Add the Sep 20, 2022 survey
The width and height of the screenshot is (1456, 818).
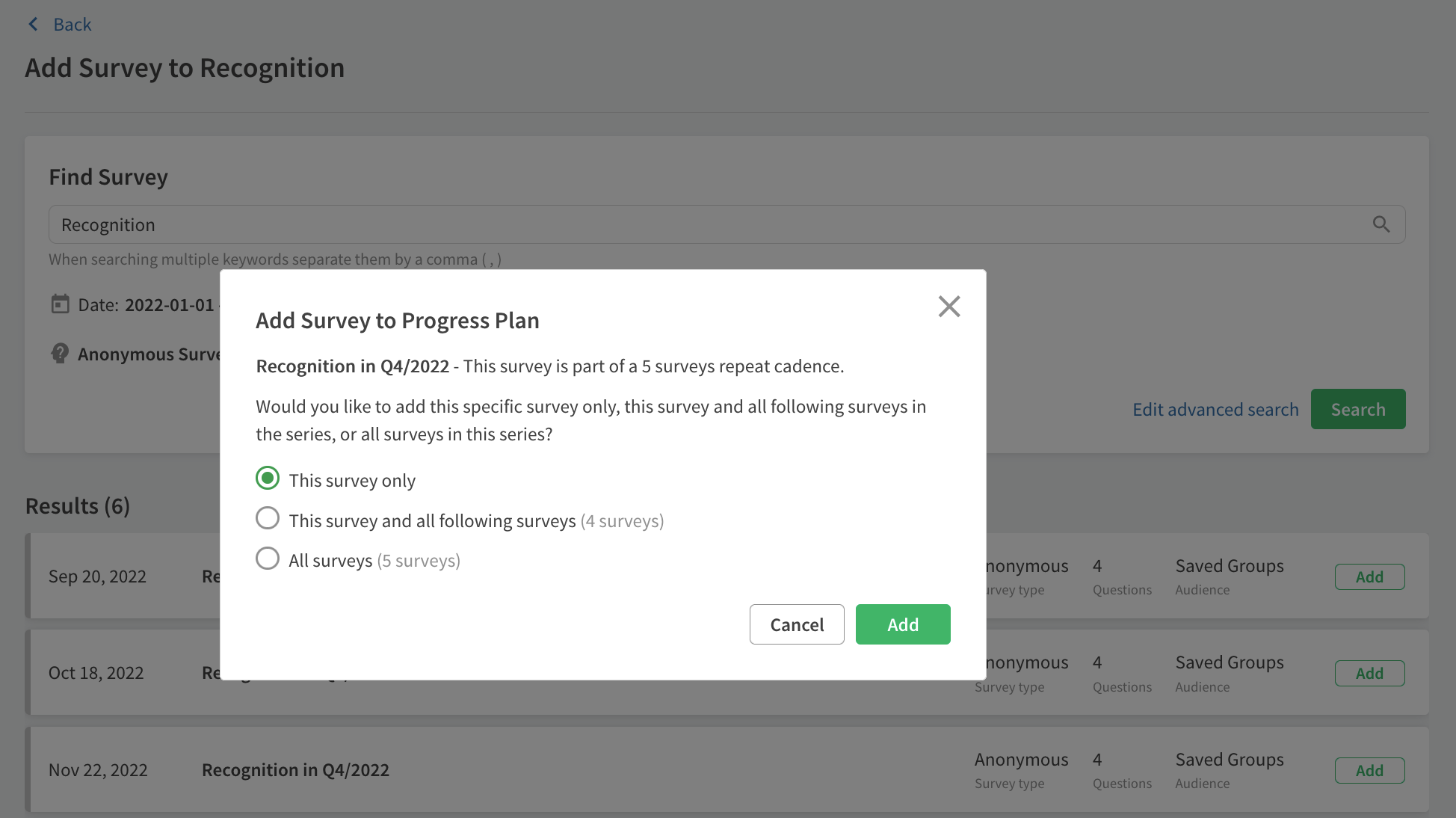tap(1369, 576)
